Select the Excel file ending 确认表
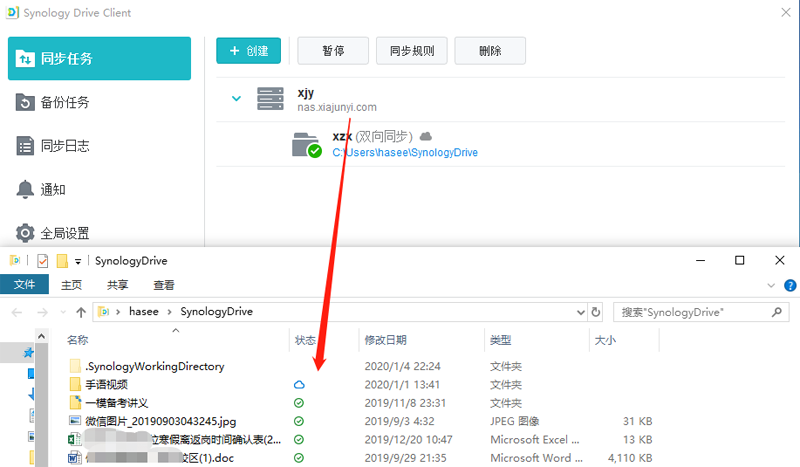Screen dimensions: 800x467 [183, 439]
